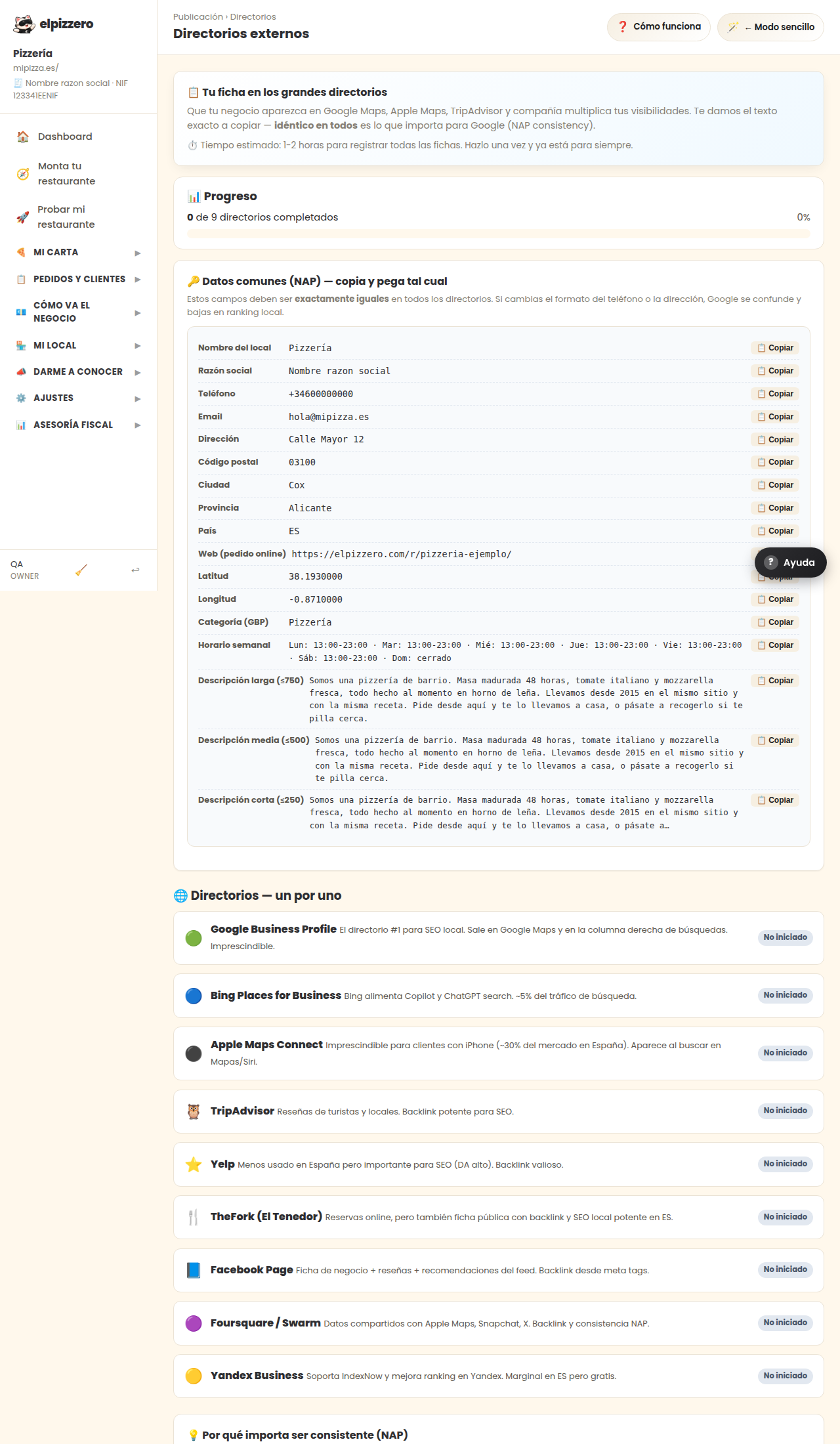Viewport: 840px width, 1444px height.
Task: Copy the Horario semanal value
Action: [x=775, y=645]
